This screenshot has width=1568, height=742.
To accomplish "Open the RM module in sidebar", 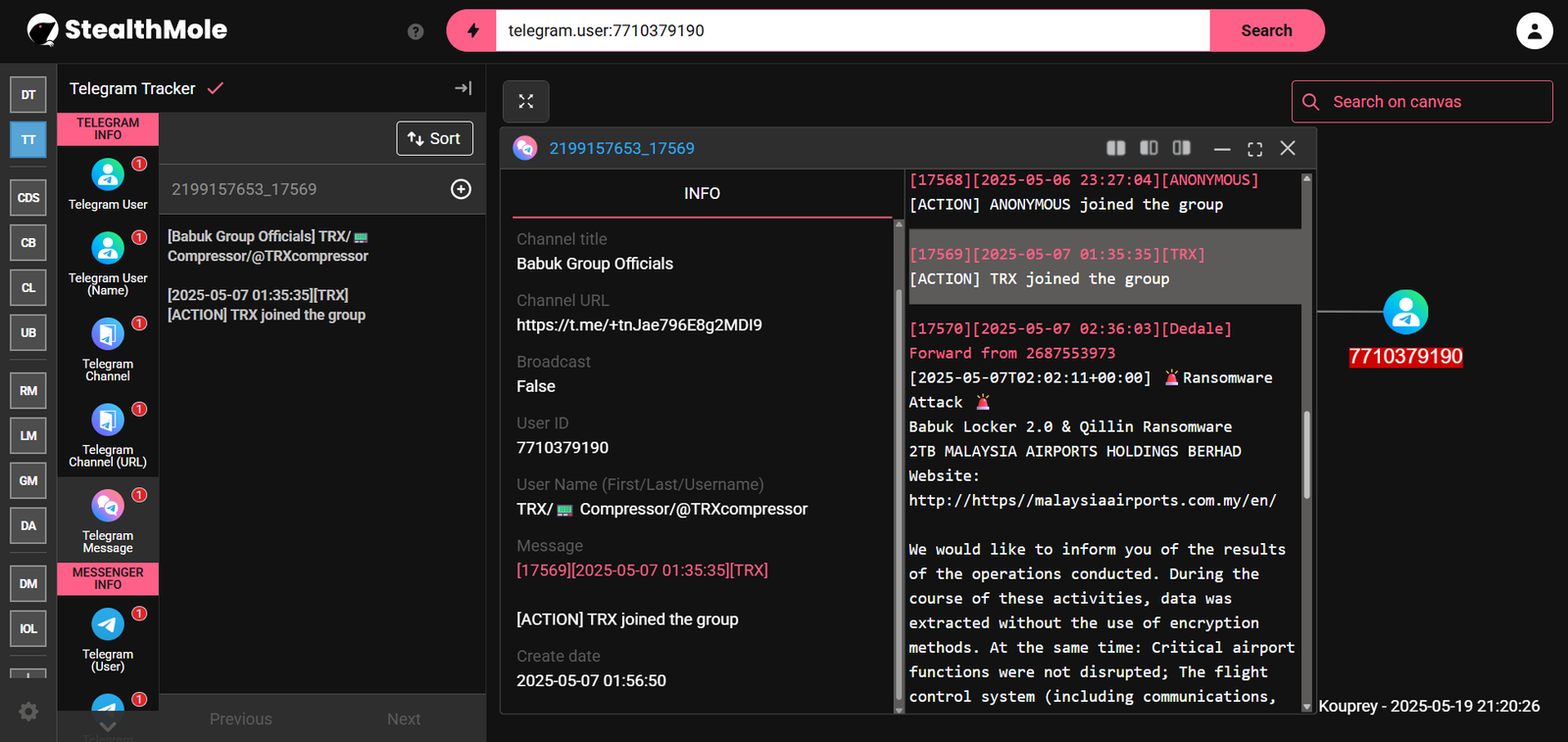I will [28, 391].
